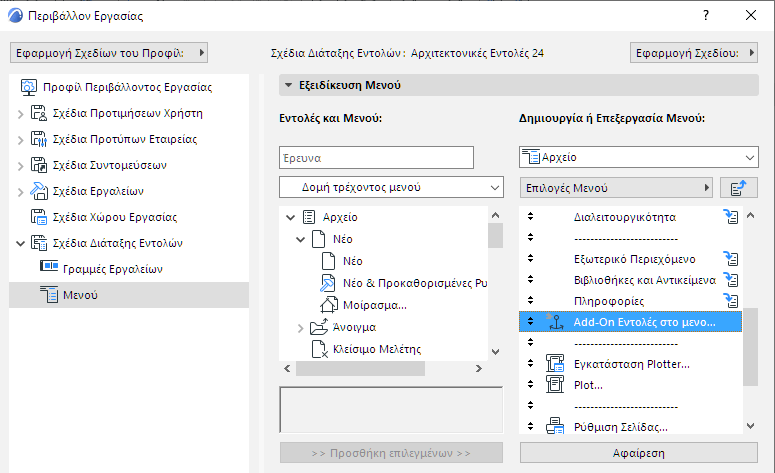The image size is (775, 473).
Task: Click the Αφαίρεση button
Action: [638, 452]
